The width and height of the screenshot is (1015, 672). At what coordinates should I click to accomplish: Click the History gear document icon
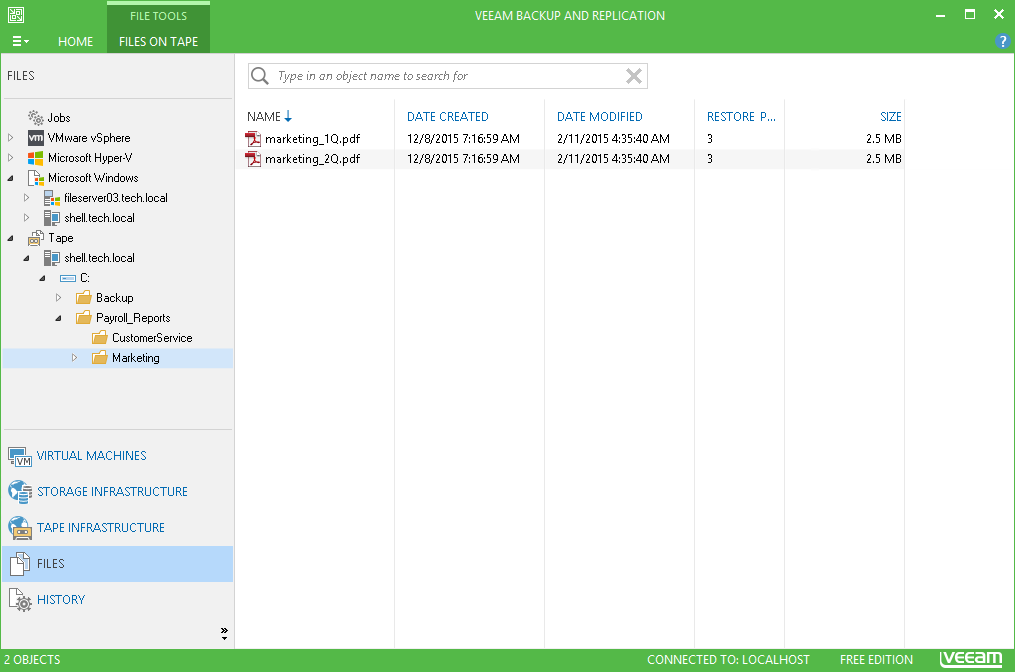pyautogui.click(x=19, y=600)
